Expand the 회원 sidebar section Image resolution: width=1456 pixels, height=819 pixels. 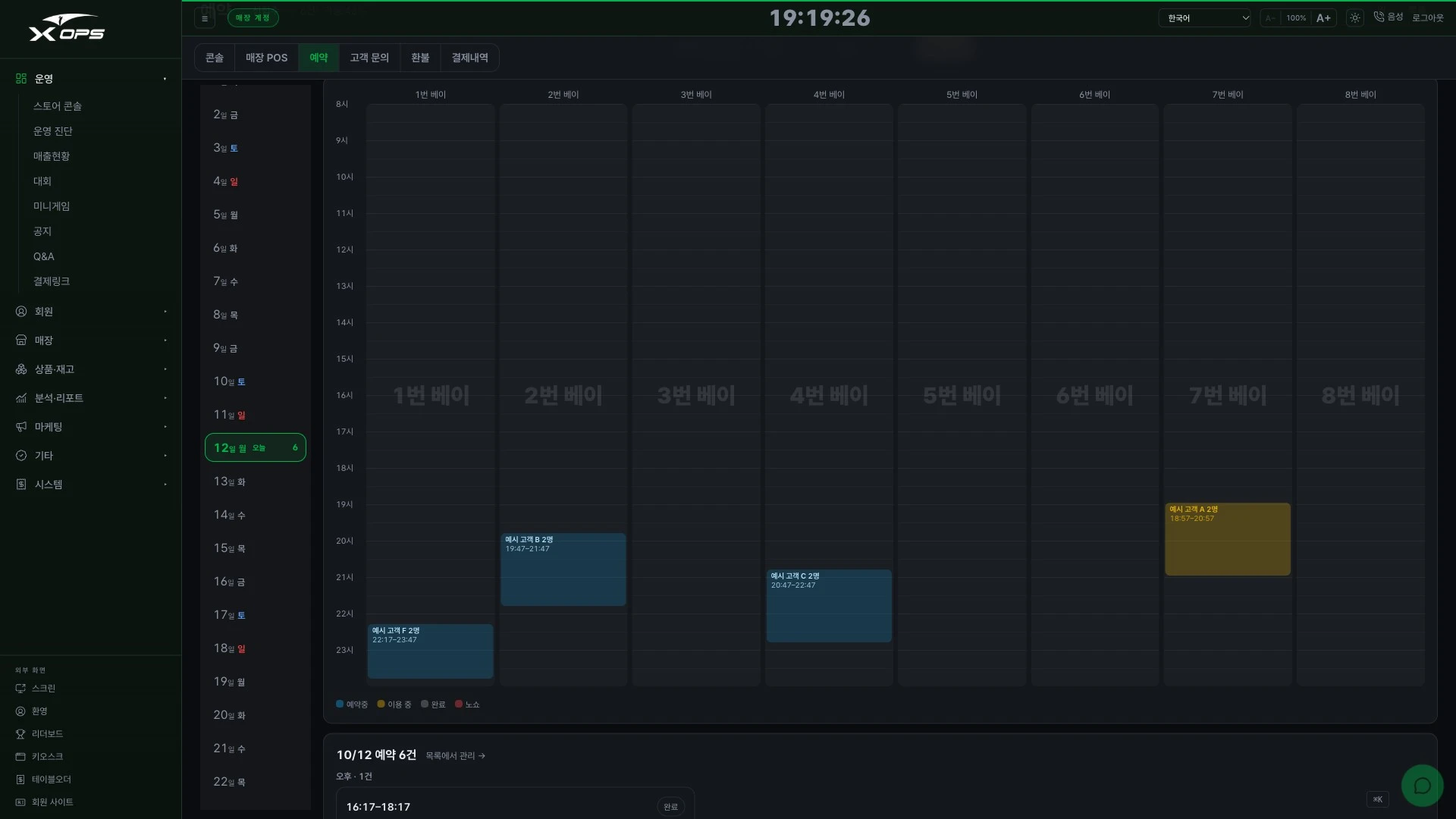click(x=91, y=312)
